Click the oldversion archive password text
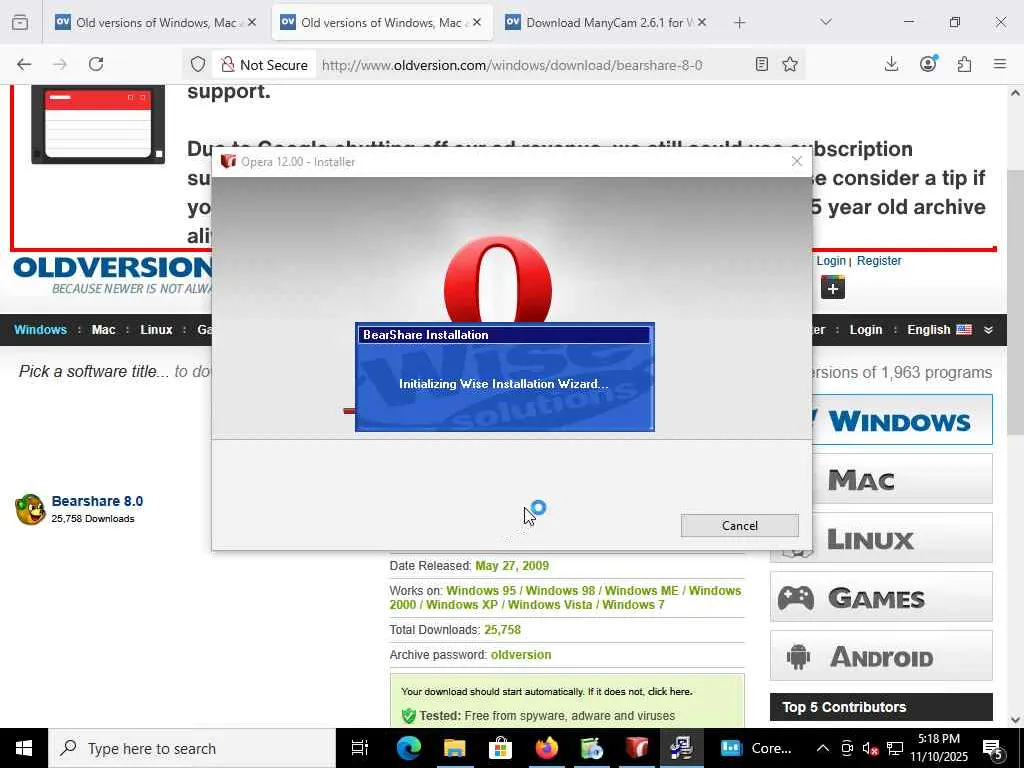 point(520,654)
